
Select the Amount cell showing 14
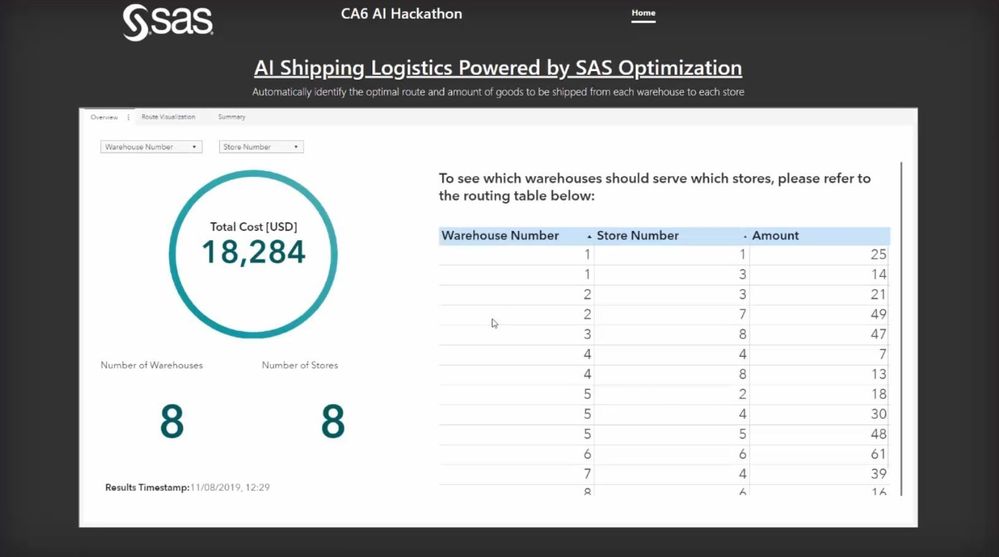coord(819,275)
